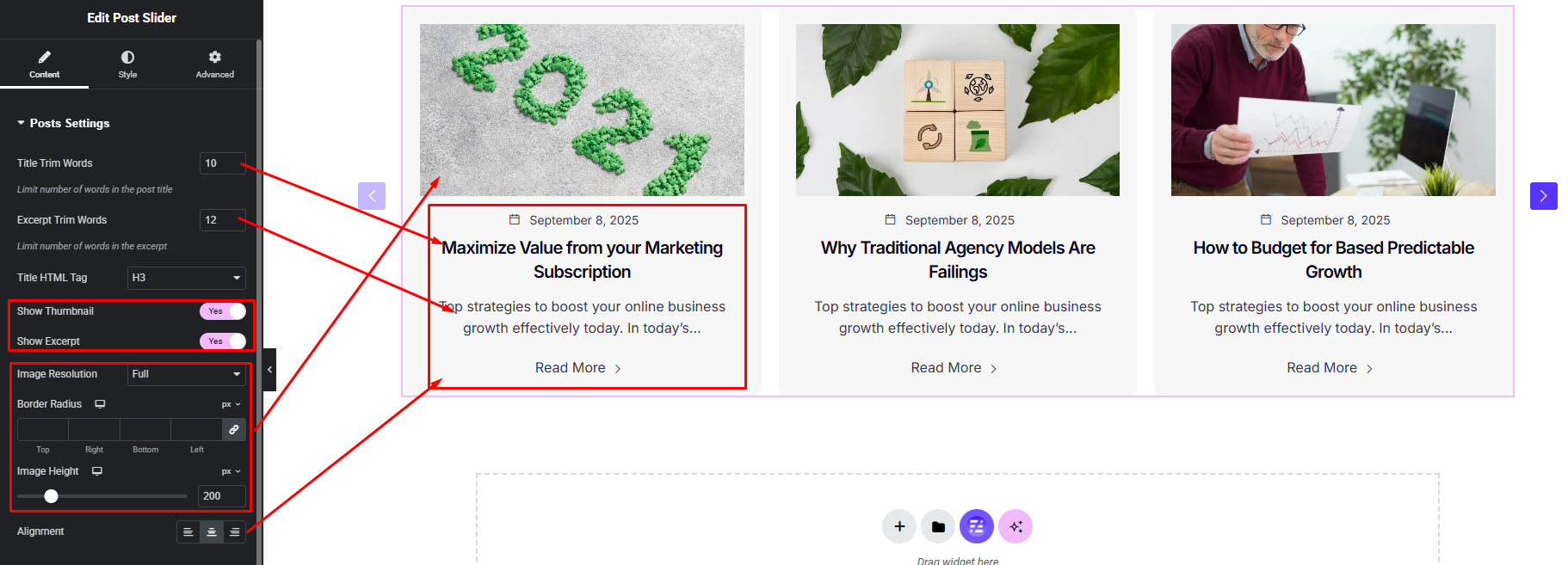Viewport: 1568px width, 565px height.
Task: Open the Image Resolution dropdown
Action: click(x=186, y=374)
